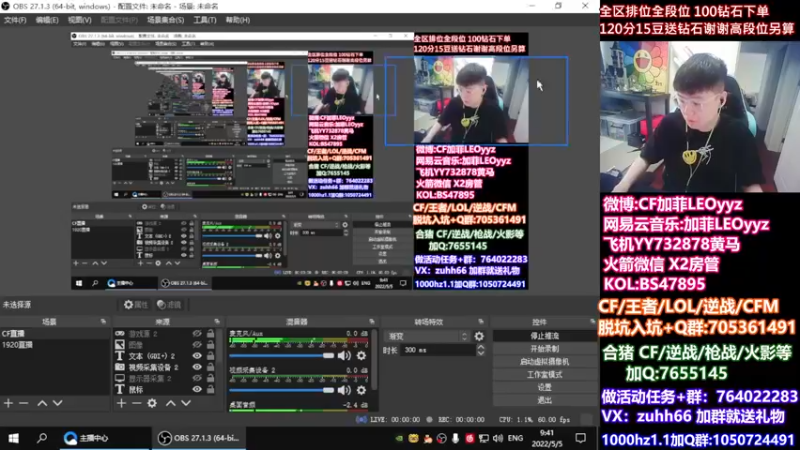The height and width of the screenshot is (450, 800).
Task: Mute the 麦克风/Aux speaker icon
Action: coord(344,356)
